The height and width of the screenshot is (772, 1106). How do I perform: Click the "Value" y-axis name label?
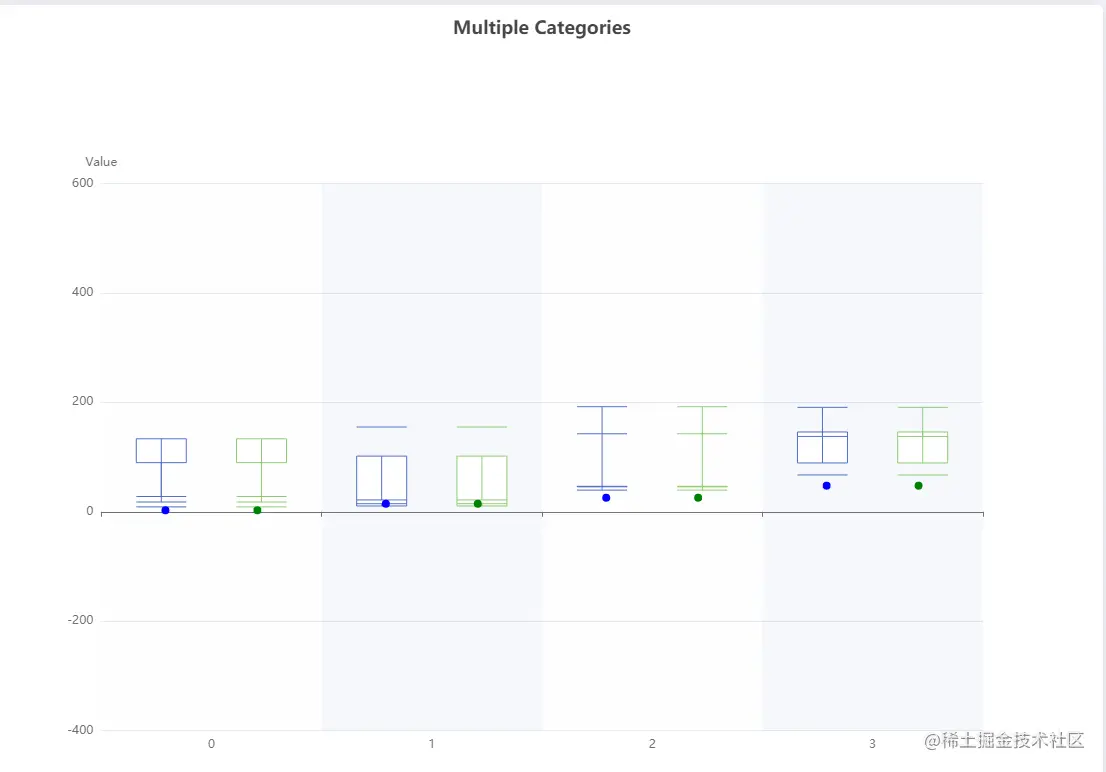pyautogui.click(x=101, y=162)
